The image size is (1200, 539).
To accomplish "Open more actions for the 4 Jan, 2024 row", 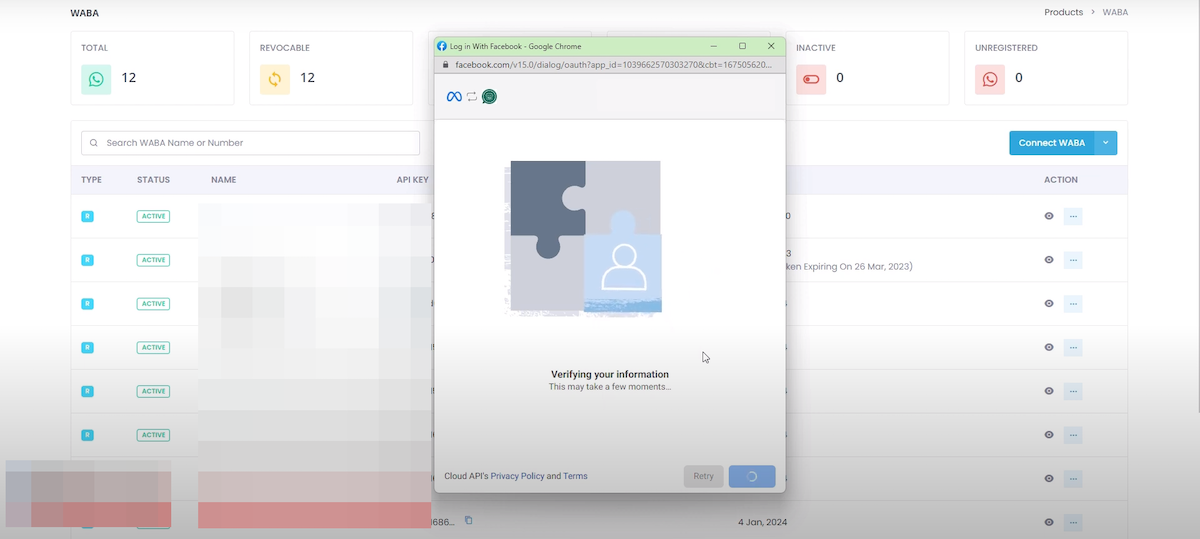I will (1073, 522).
